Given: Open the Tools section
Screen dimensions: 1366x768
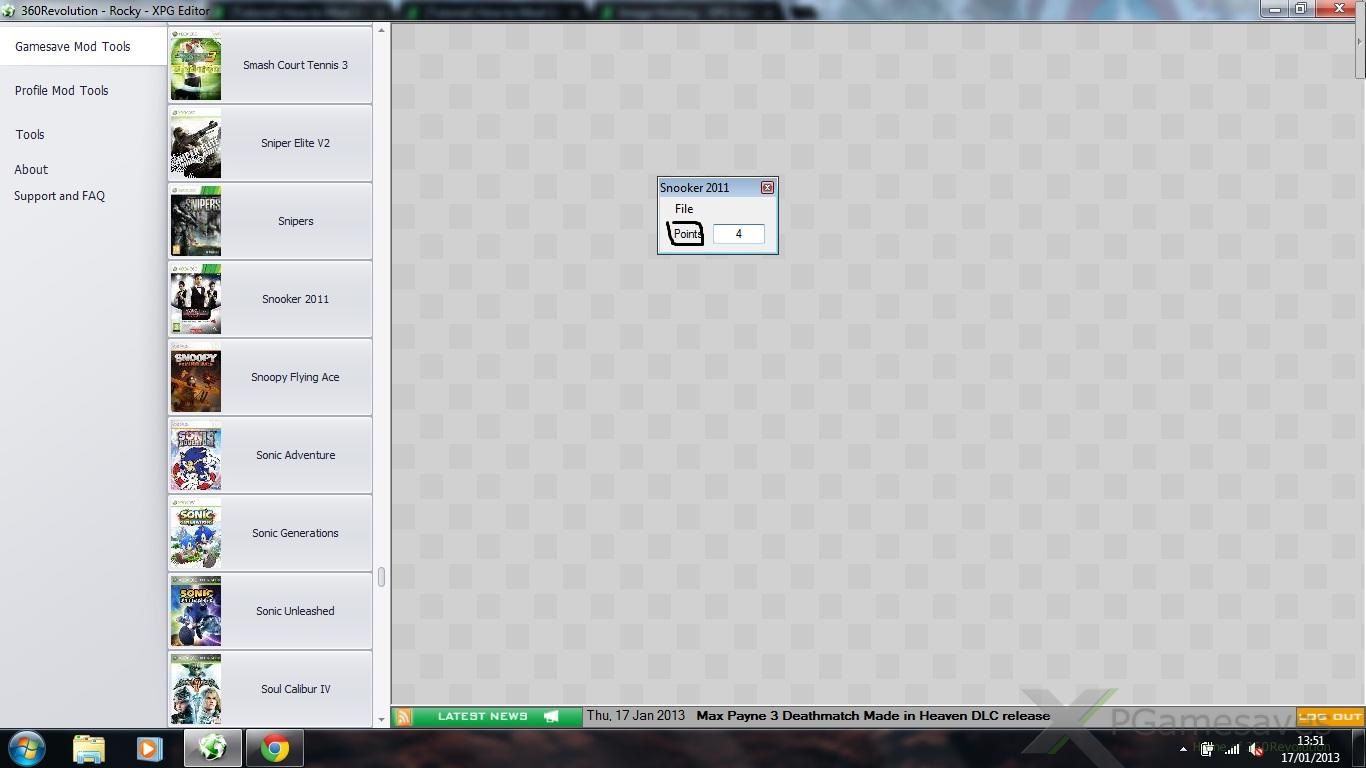Looking at the screenshot, I should (30, 135).
